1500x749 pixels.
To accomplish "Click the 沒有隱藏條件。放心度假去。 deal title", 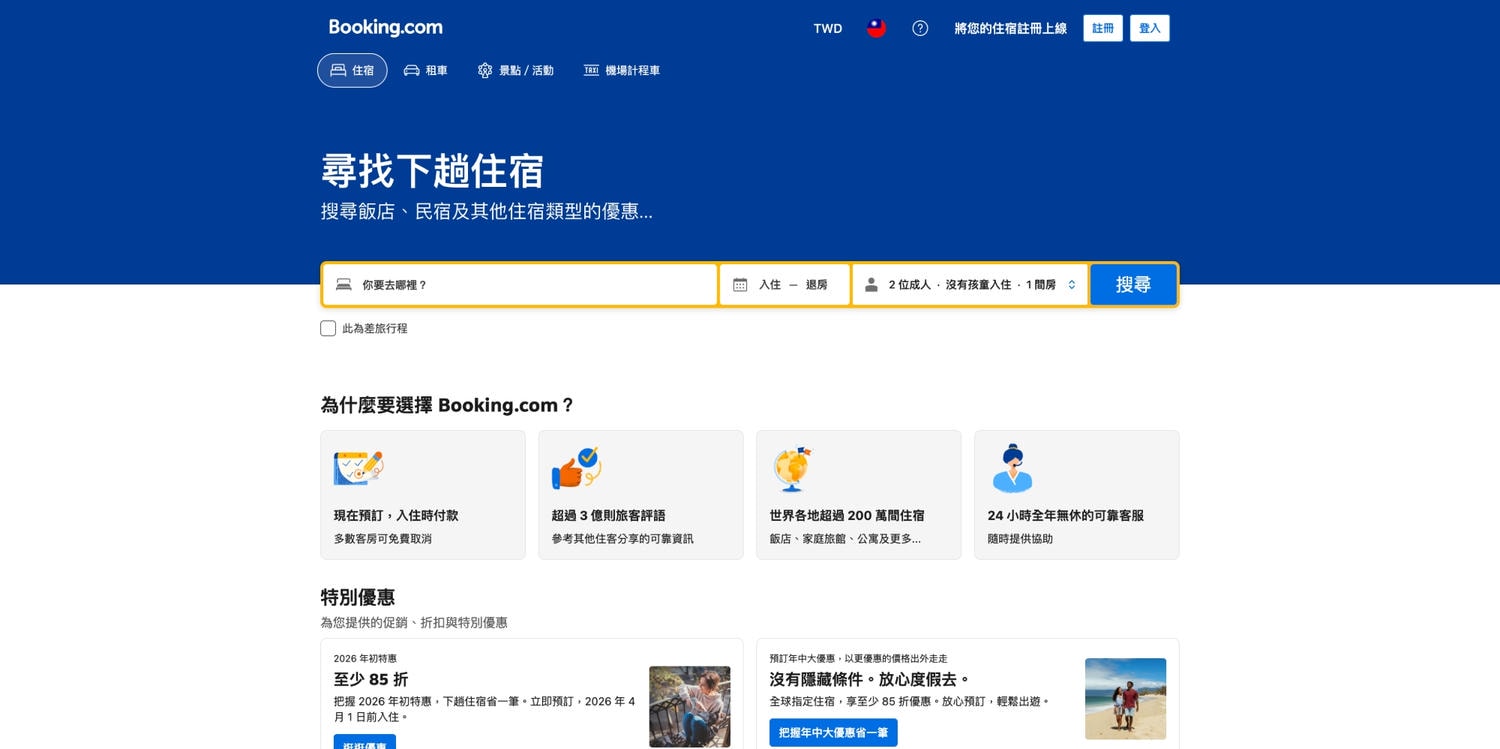I will tap(870, 680).
